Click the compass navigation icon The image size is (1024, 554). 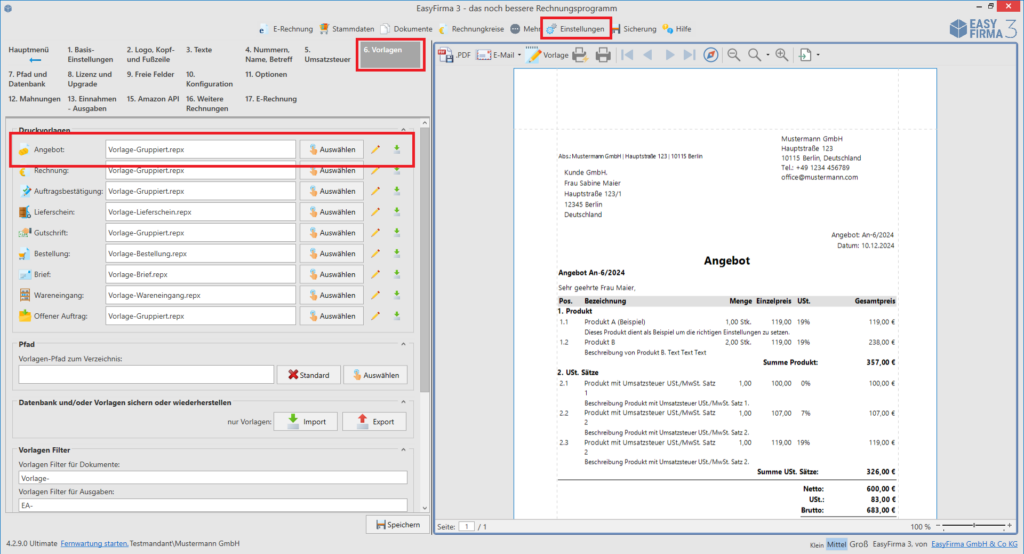click(x=711, y=55)
